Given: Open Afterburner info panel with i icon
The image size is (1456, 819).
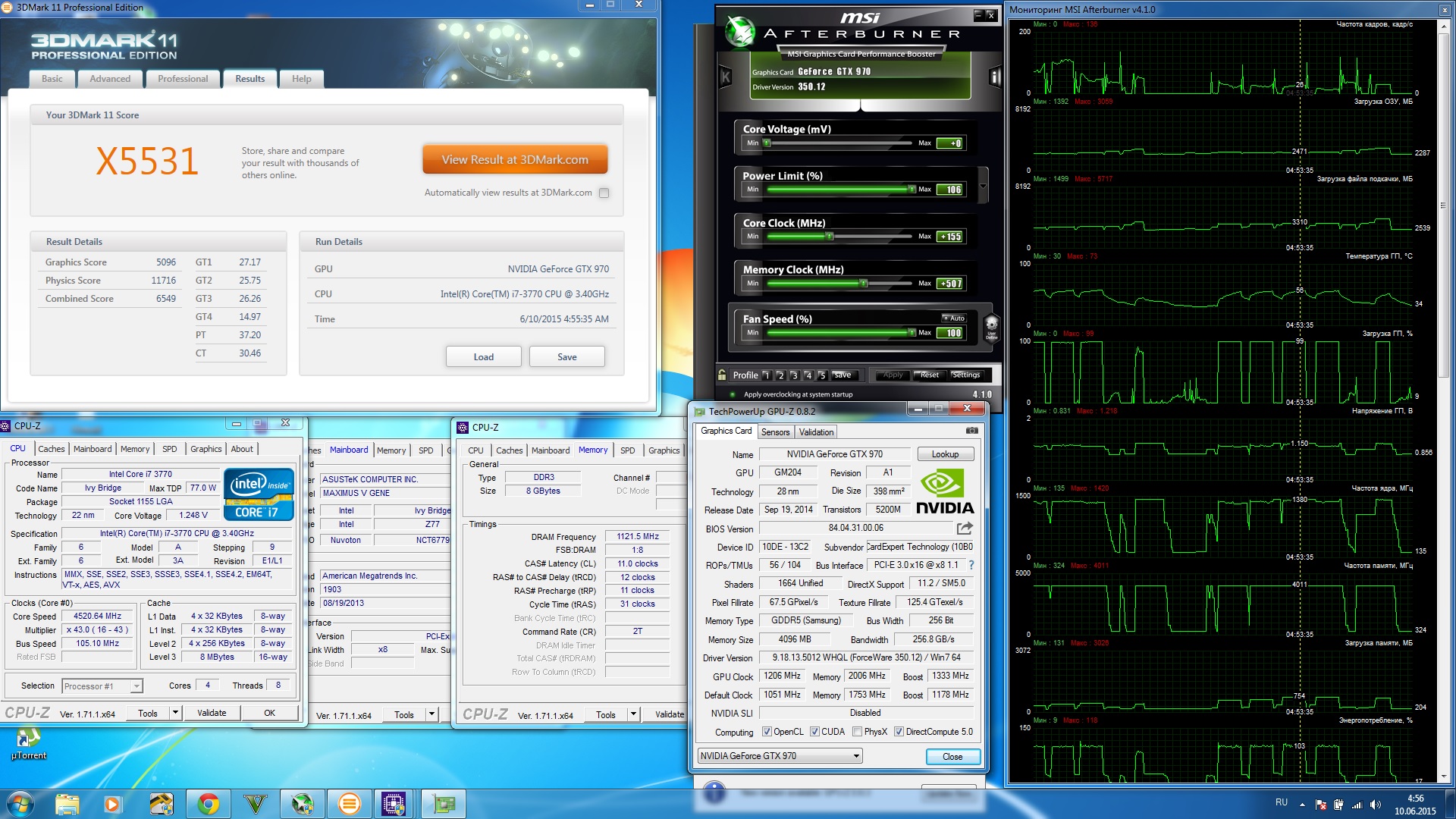Looking at the screenshot, I should pyautogui.click(x=996, y=77).
